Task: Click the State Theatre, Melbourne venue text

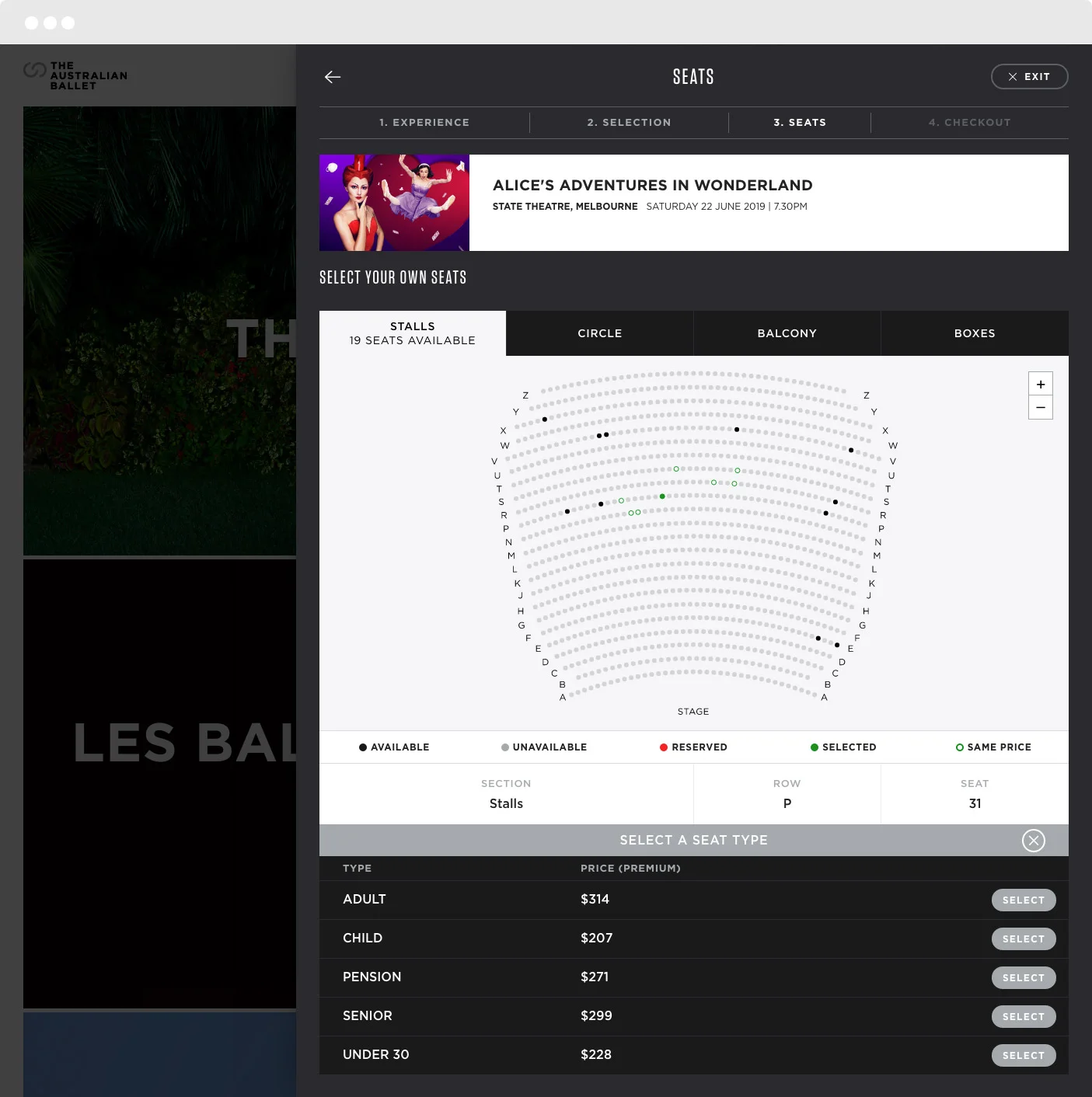Action: click(x=565, y=207)
